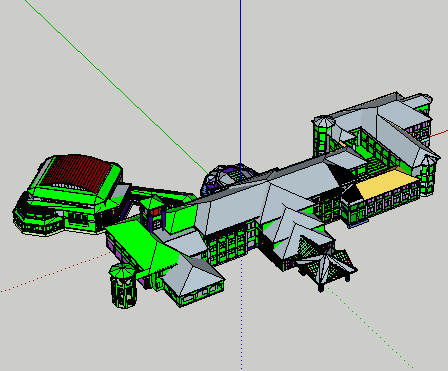Viewport: 448px width, 371px height.
Task: Select the yellow flat roof on the courtyard wing
Action: tap(387, 183)
